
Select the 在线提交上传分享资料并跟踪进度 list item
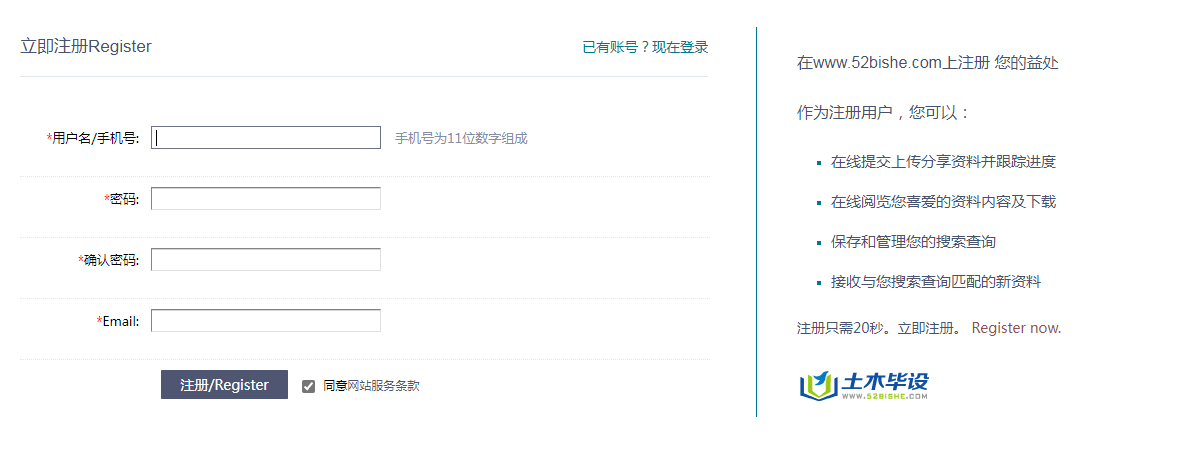click(943, 161)
